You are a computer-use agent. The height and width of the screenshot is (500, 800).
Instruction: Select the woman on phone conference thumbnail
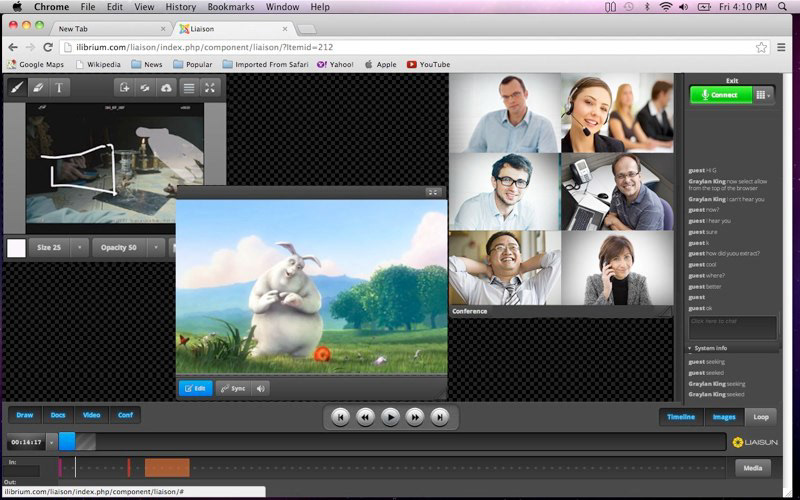[x=617, y=268]
